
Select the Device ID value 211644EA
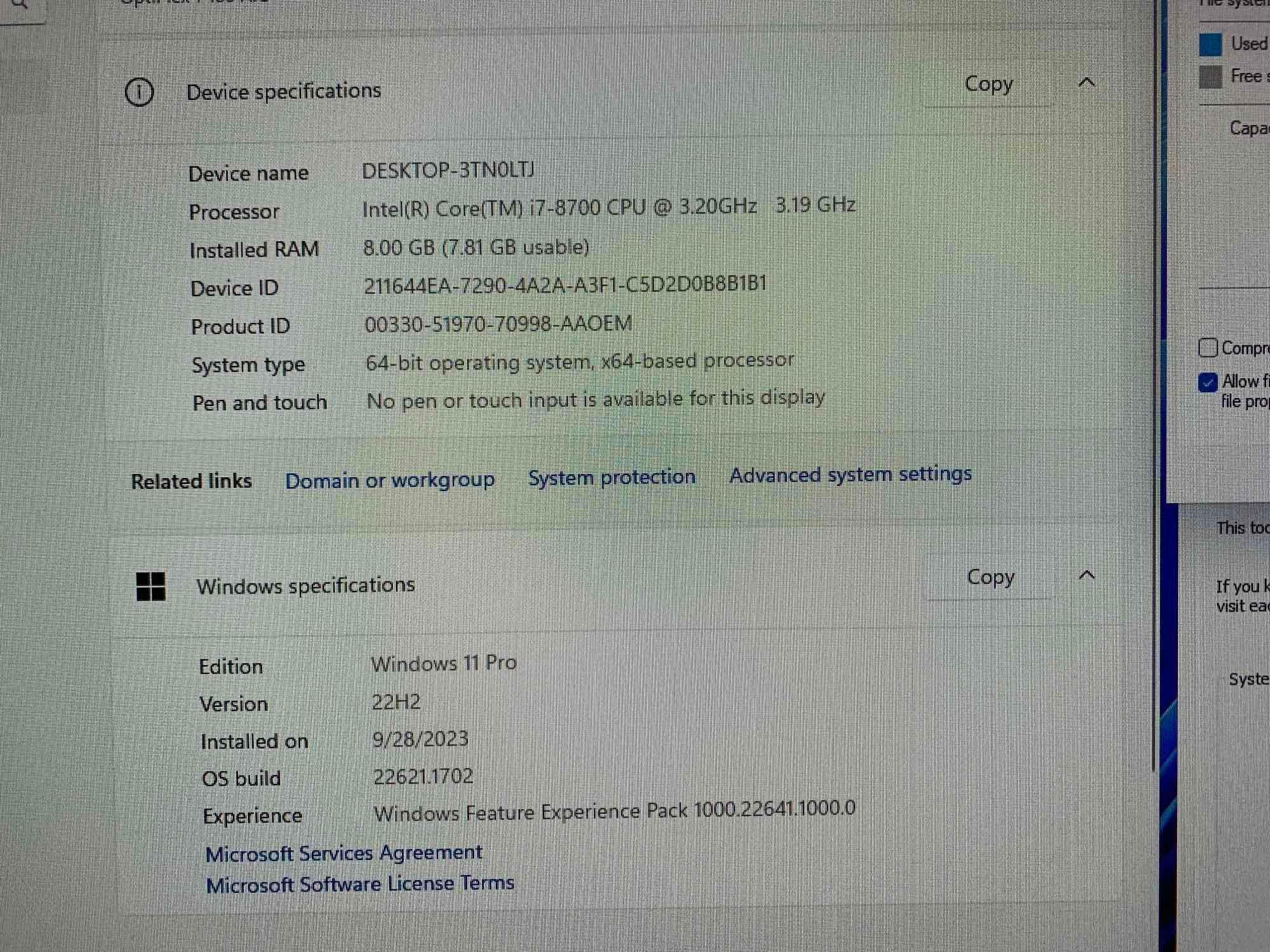565,285
